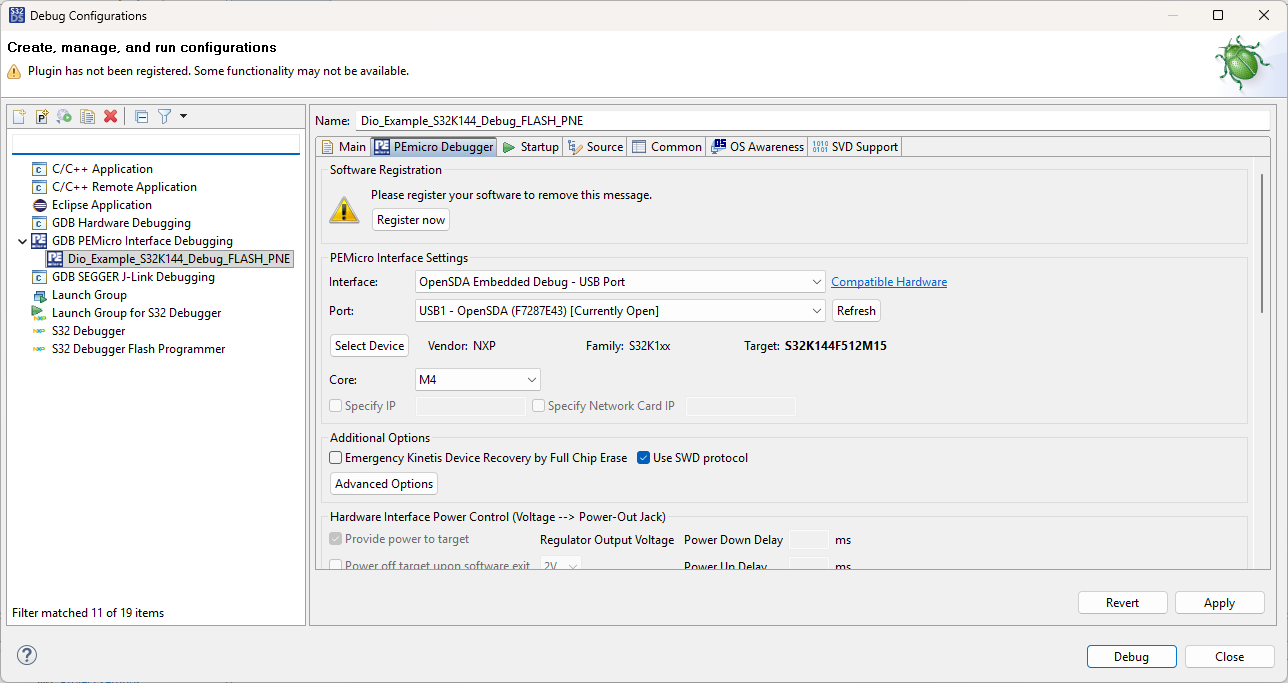Click the GDB Hardware Debugging icon
Image resolution: width=1288 pixels, height=683 pixels.
point(40,223)
